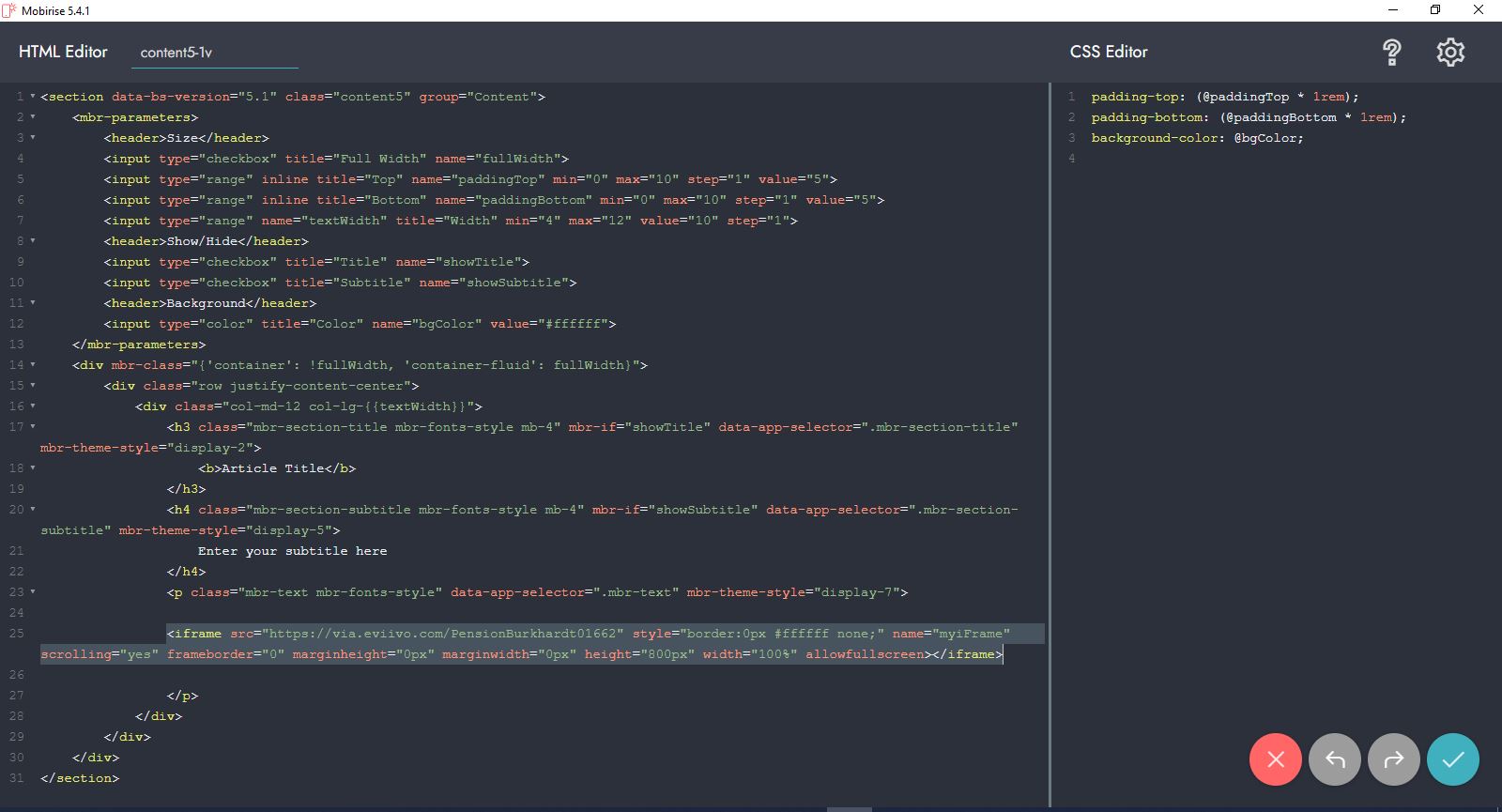Restore down the Mobirise window
This screenshot has width=1502, height=812.
1434,10
